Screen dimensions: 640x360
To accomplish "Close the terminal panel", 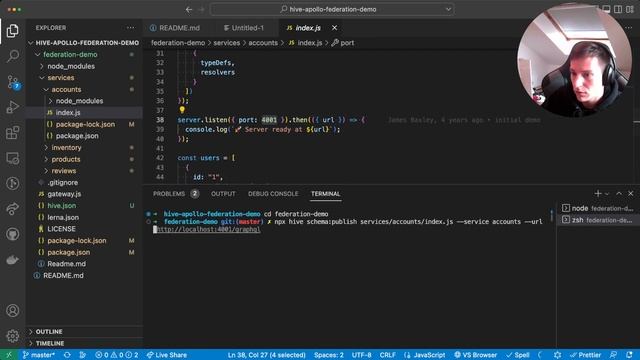I will click(631, 193).
